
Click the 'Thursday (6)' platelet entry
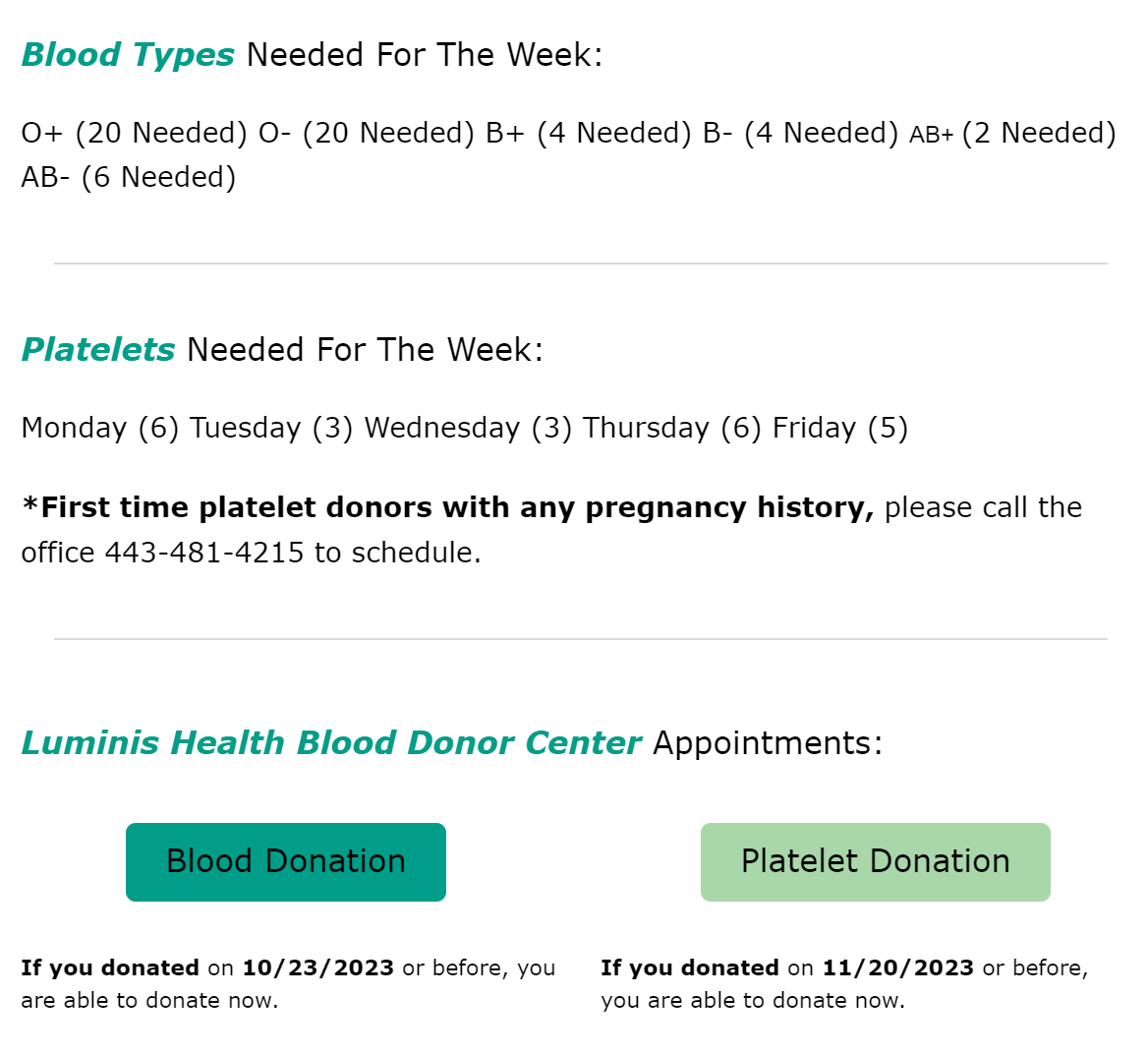point(671,428)
